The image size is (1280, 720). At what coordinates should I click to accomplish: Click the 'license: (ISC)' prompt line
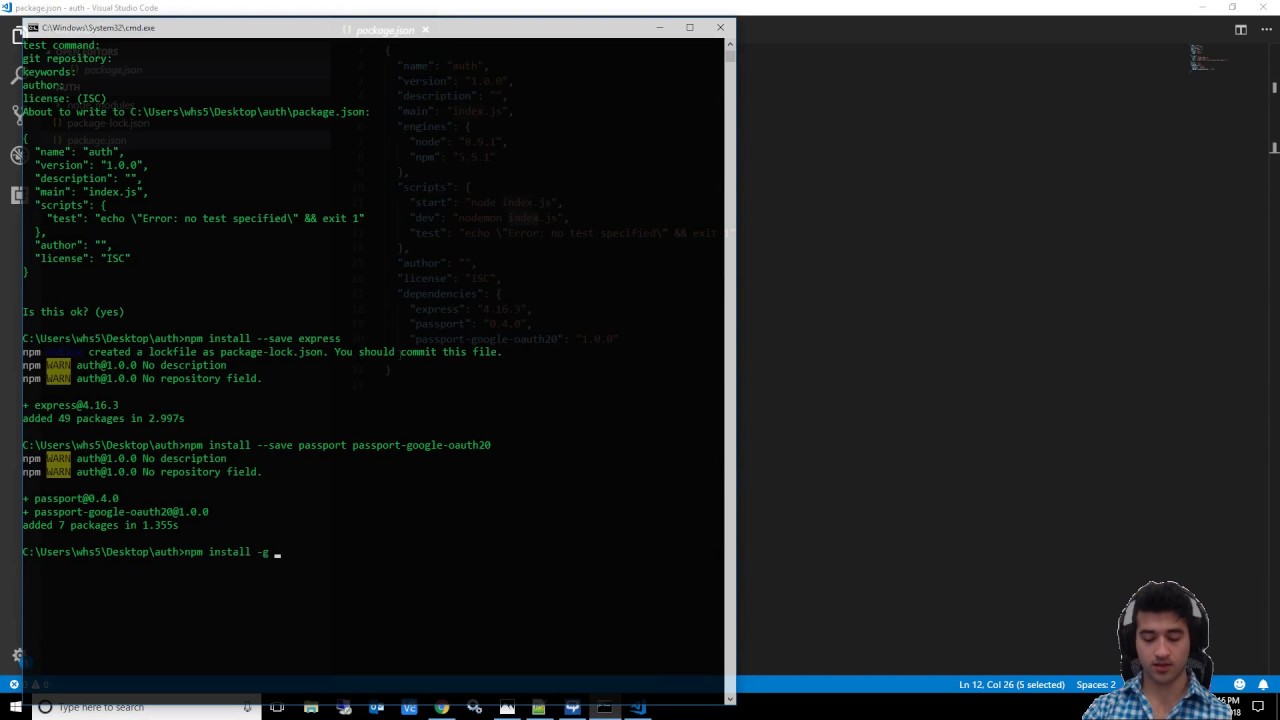[64, 99]
